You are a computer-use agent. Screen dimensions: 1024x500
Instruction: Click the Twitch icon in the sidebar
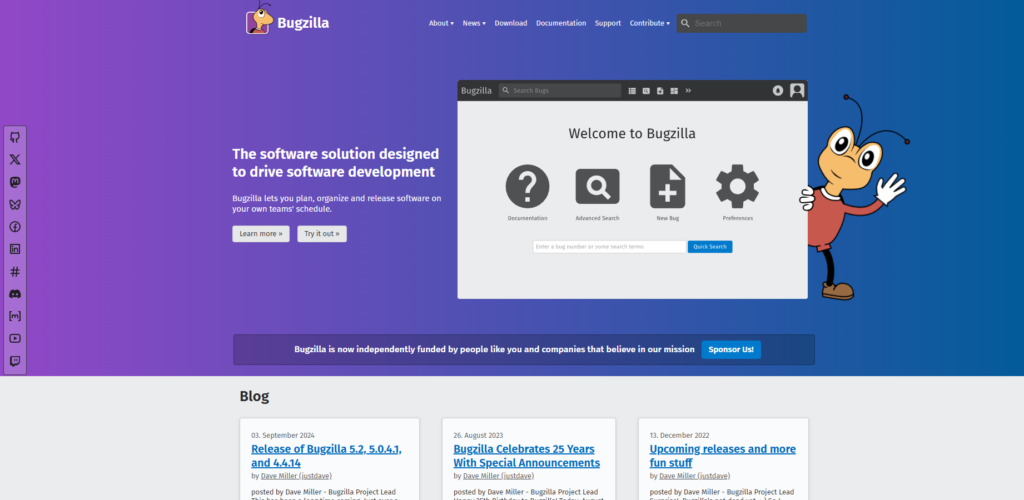point(15,361)
